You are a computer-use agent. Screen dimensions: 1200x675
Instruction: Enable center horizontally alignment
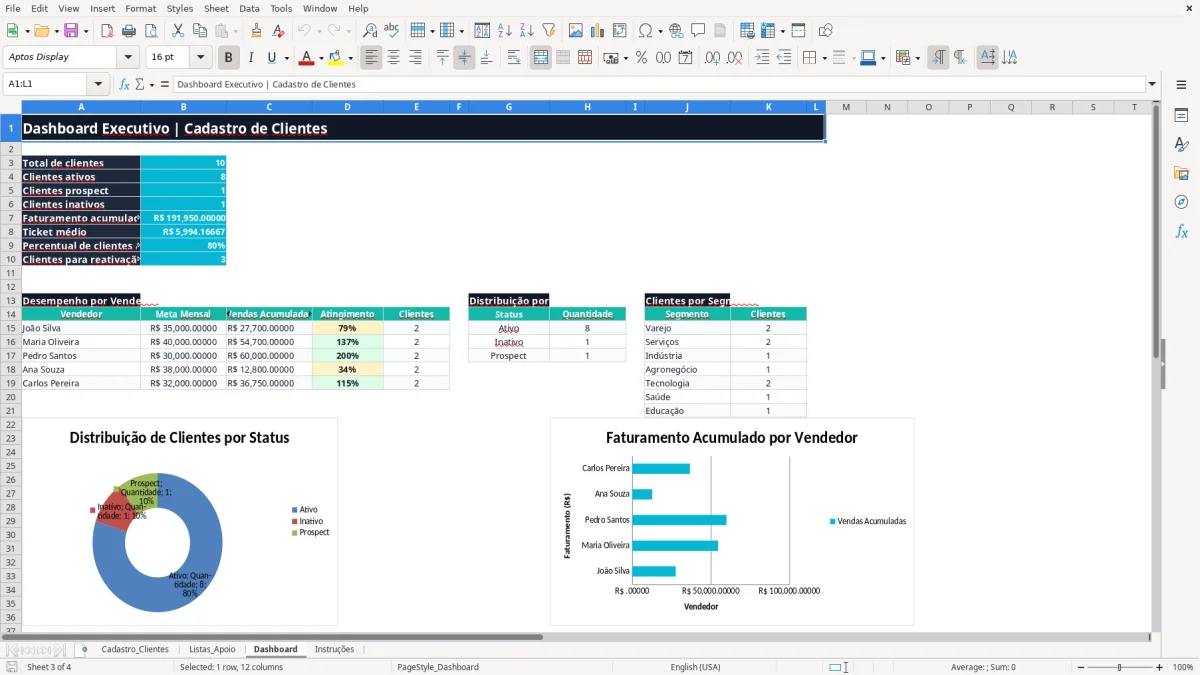click(x=393, y=58)
